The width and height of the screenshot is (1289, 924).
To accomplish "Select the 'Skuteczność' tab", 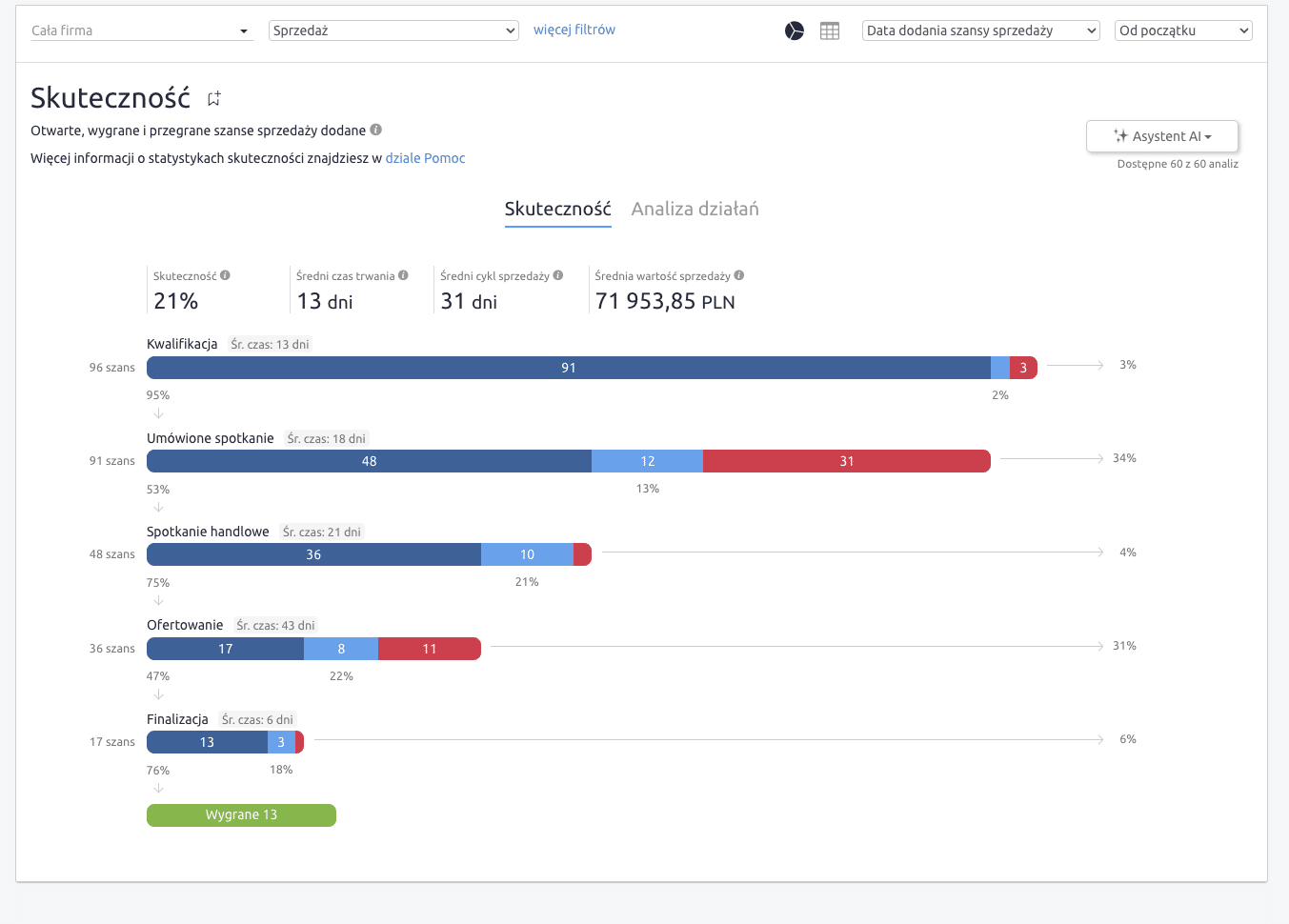I will [557, 209].
